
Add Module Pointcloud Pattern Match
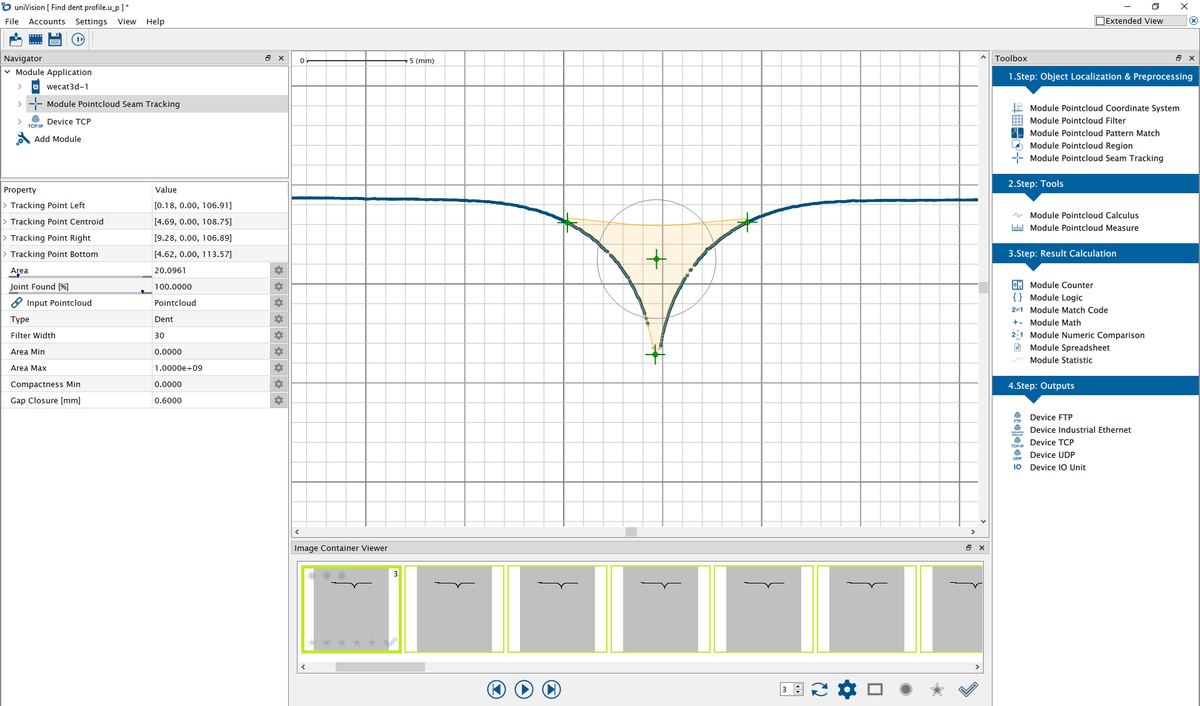coord(1084,132)
